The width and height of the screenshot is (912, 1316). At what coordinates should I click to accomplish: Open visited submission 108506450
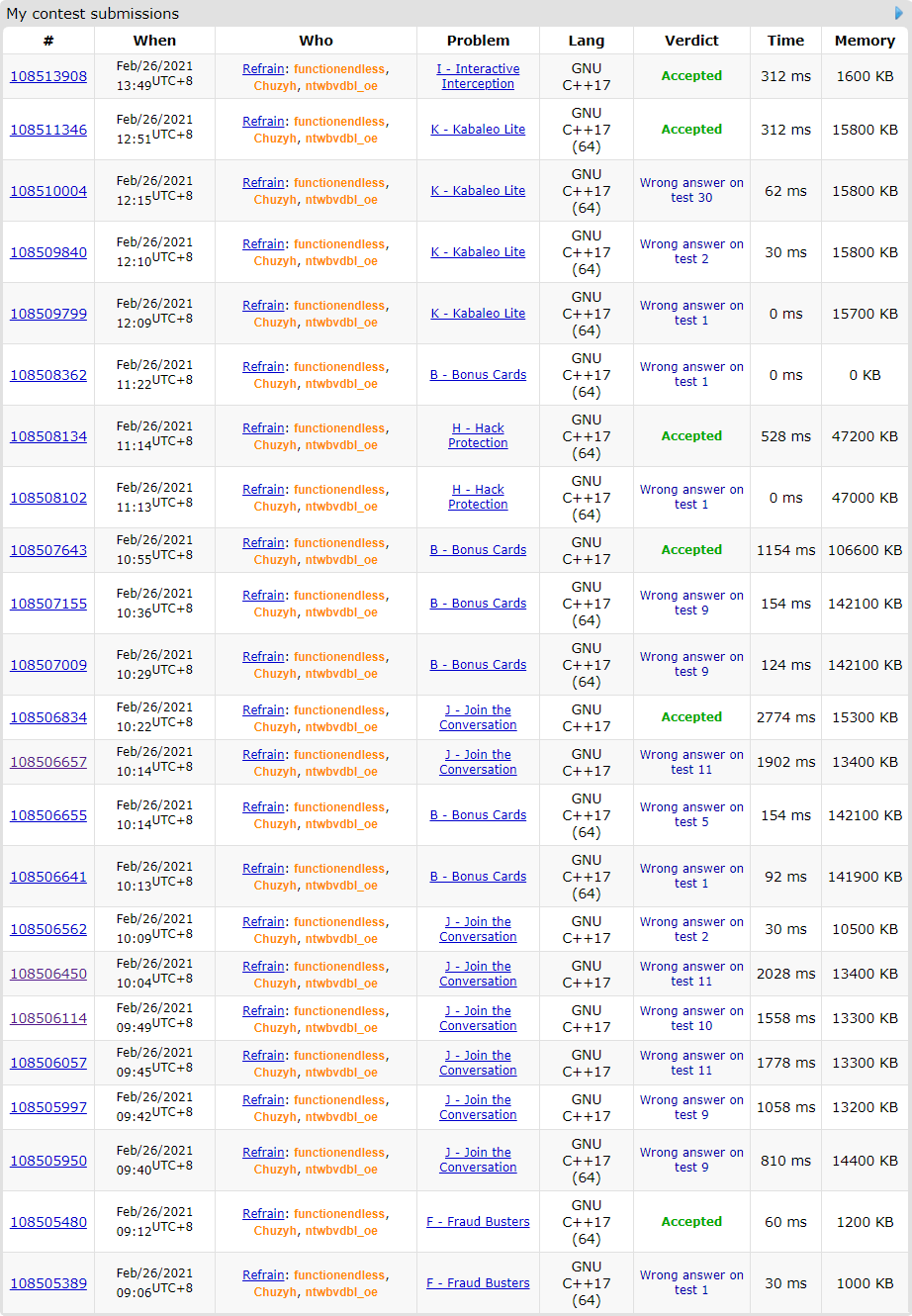click(48, 974)
